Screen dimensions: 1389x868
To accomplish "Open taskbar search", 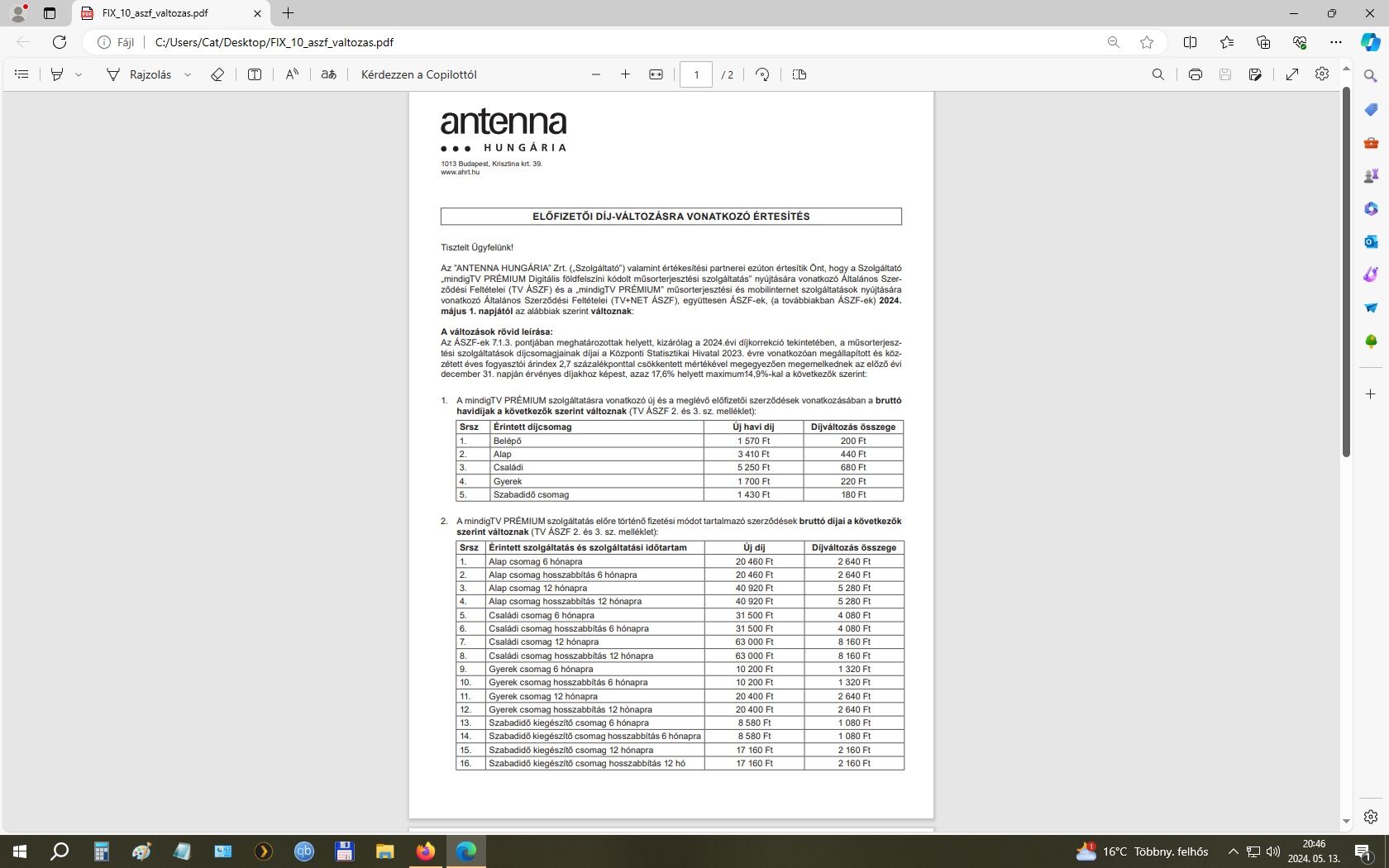I will tap(60, 851).
